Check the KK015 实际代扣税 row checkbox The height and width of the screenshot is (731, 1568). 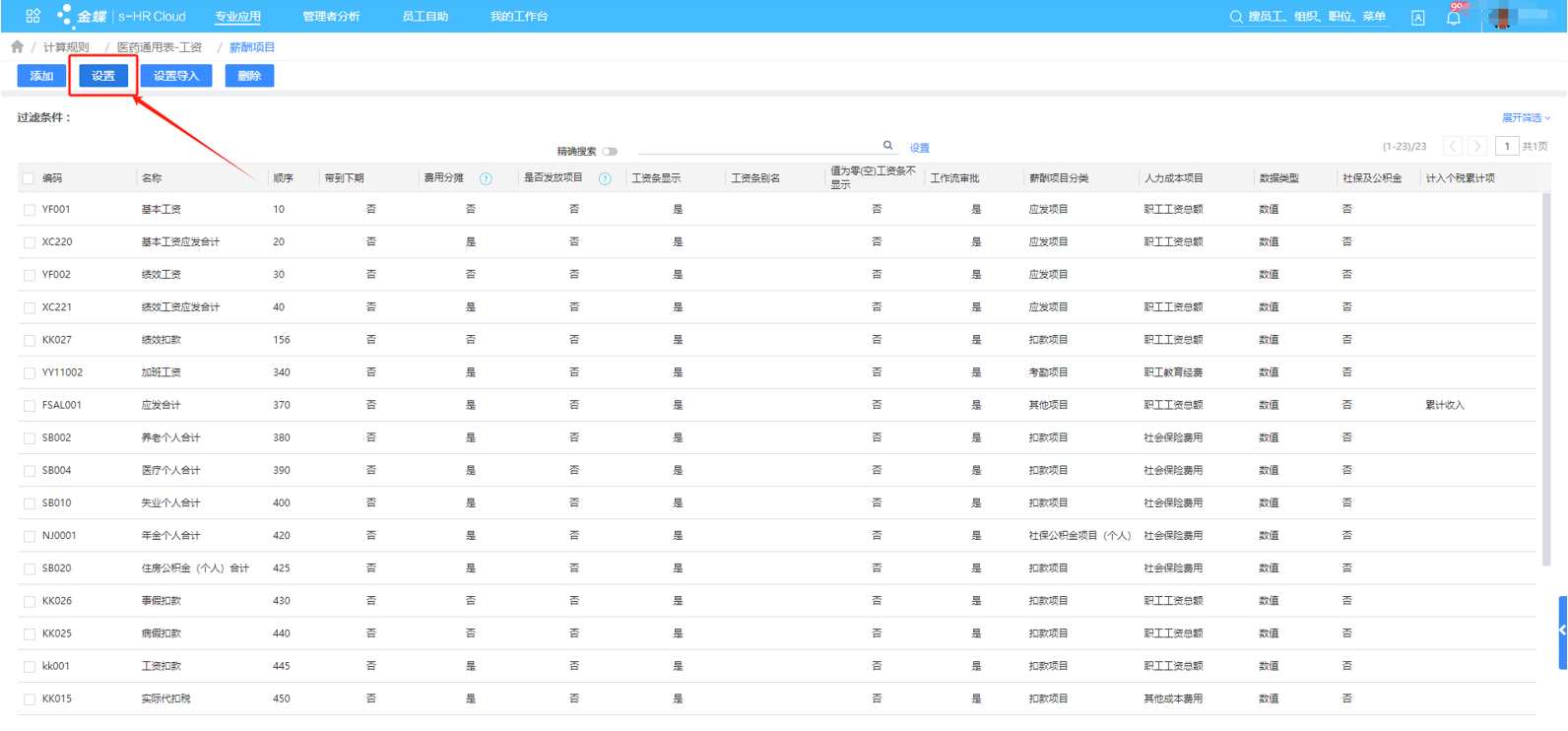click(30, 699)
